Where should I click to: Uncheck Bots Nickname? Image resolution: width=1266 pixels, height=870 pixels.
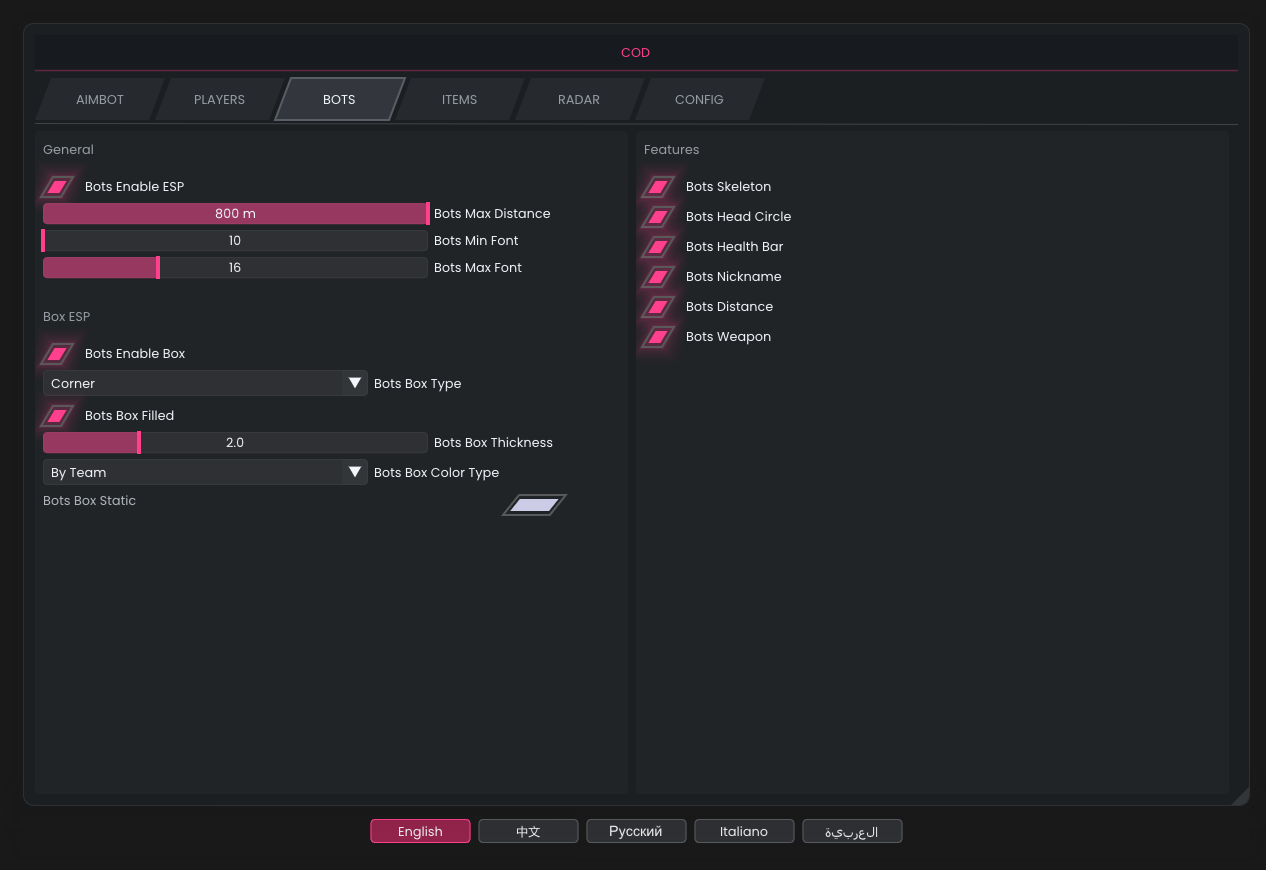point(658,277)
